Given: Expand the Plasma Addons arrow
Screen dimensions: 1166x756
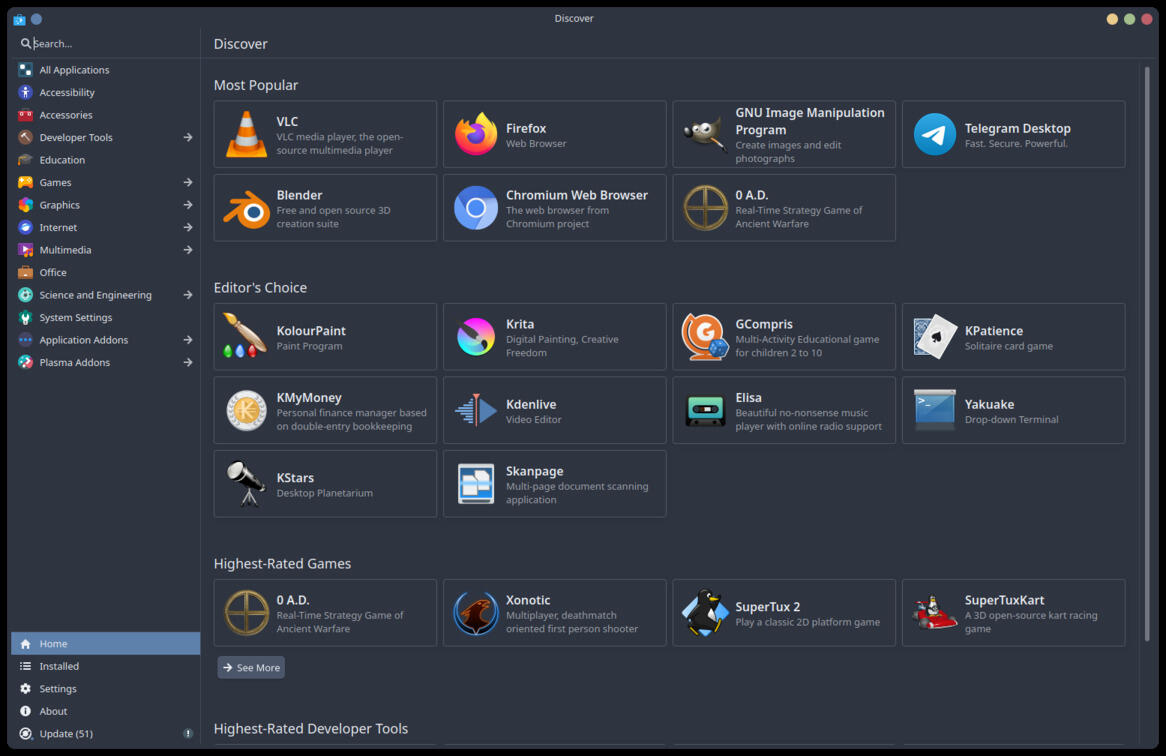Looking at the screenshot, I should click(188, 363).
